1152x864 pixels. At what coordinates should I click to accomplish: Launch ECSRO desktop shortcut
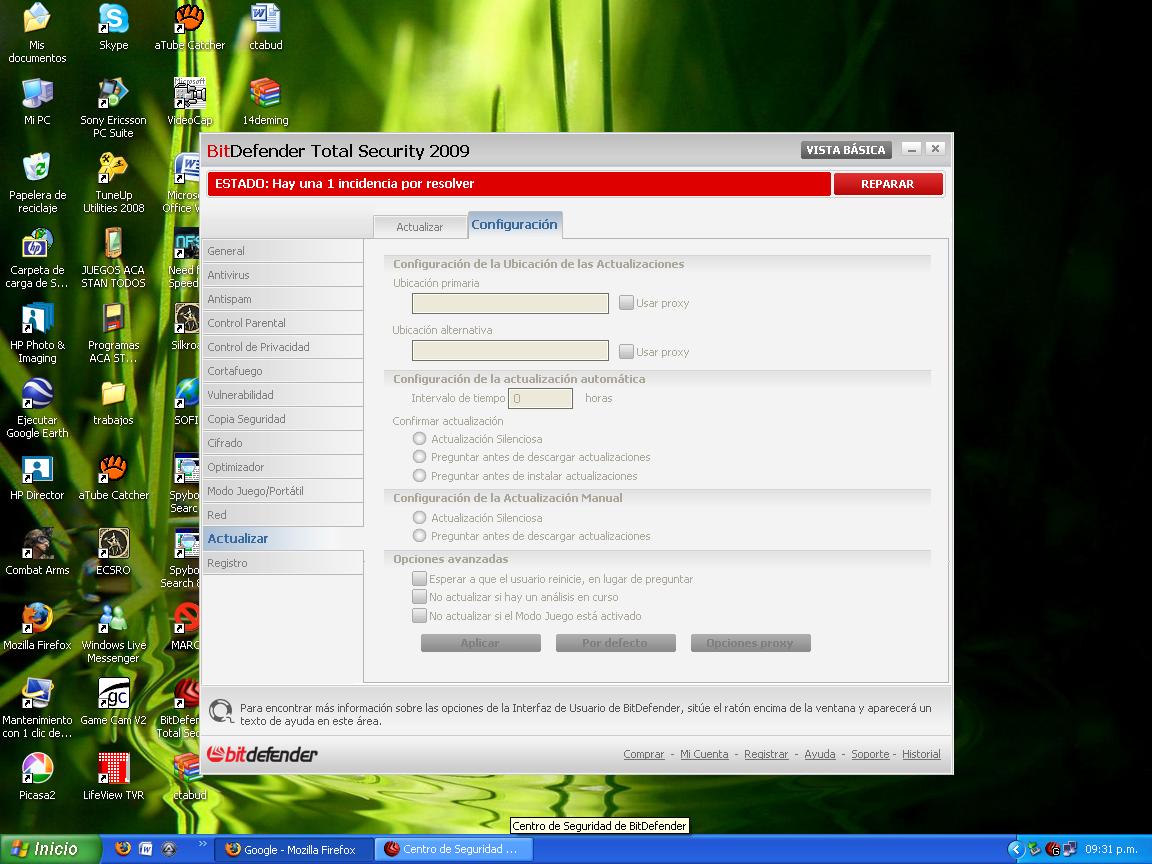point(113,551)
